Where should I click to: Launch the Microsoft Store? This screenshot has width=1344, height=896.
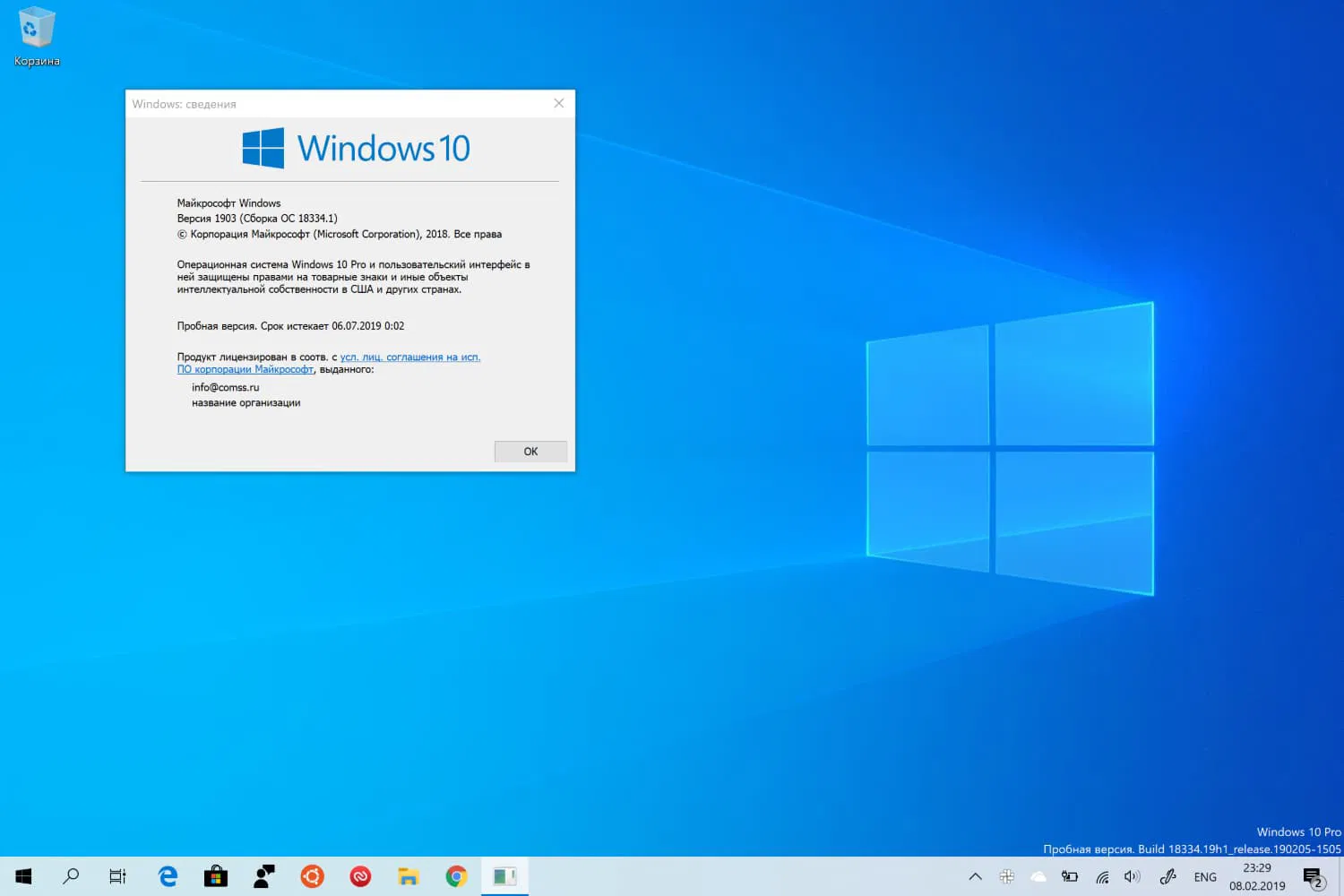coord(216,876)
